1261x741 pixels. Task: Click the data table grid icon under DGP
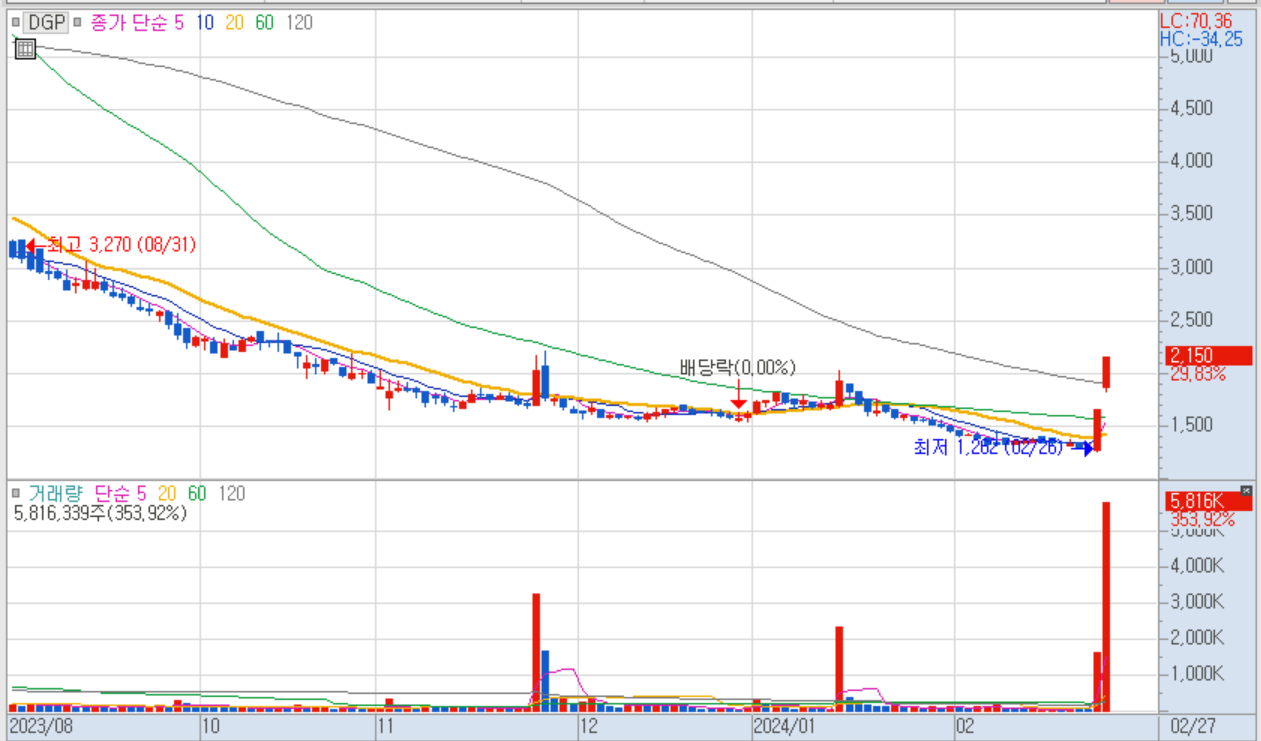click(25, 48)
